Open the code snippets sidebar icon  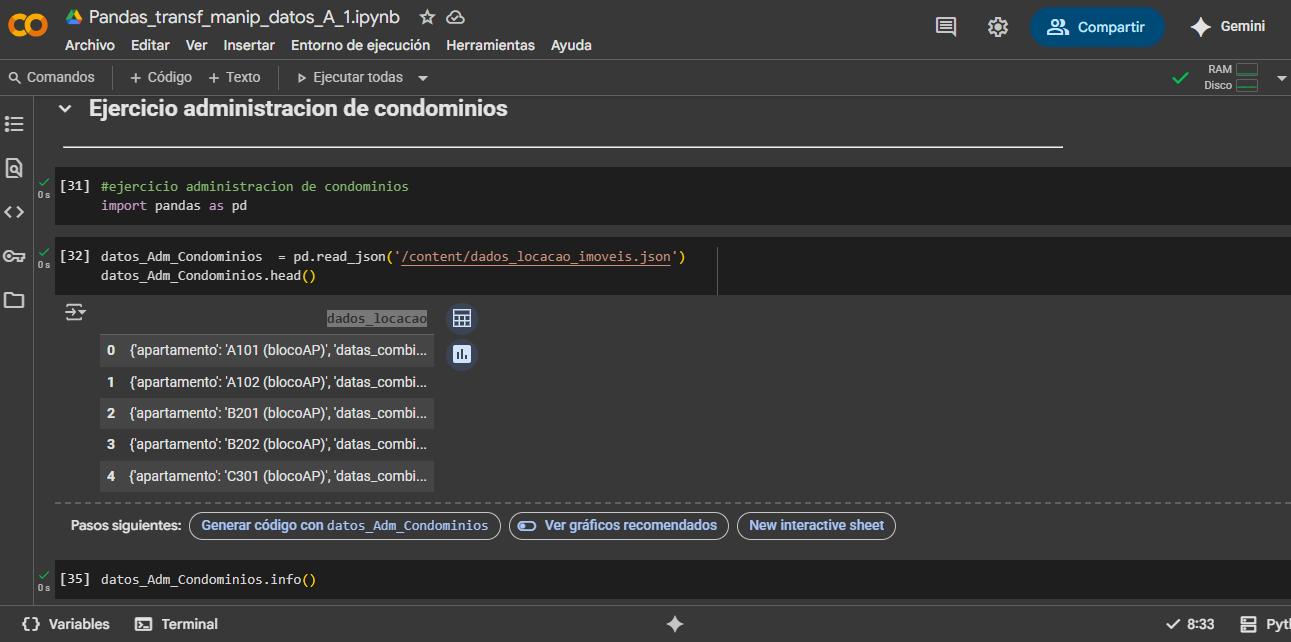[x=14, y=212]
